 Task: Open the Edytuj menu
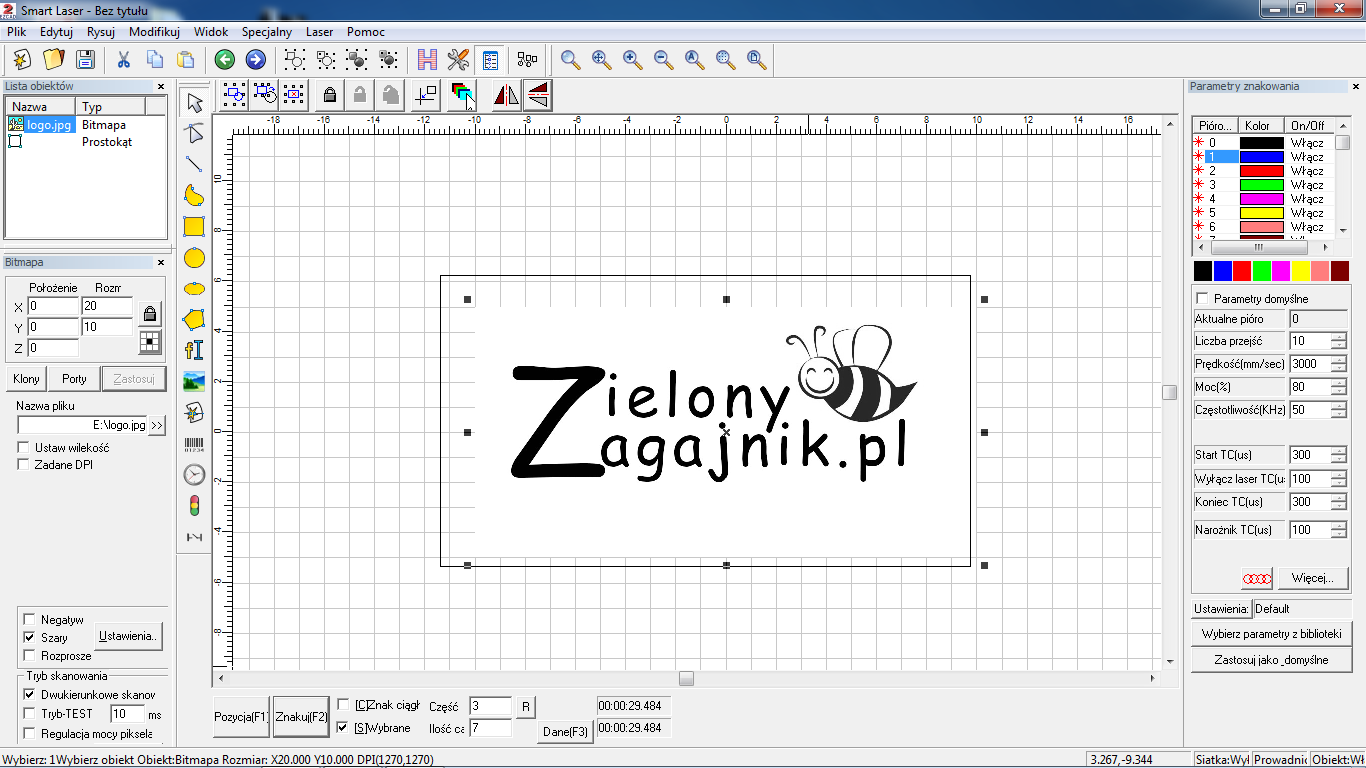(x=56, y=32)
